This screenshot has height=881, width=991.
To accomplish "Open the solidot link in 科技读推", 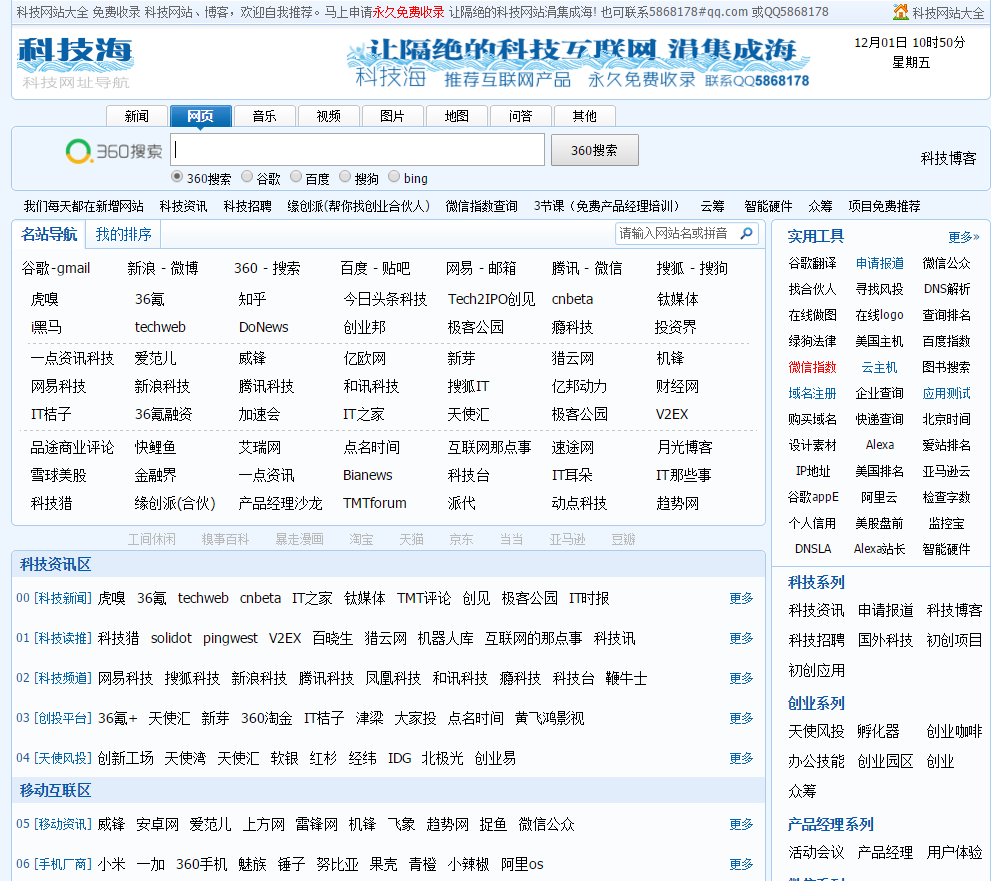I will tap(171, 638).
